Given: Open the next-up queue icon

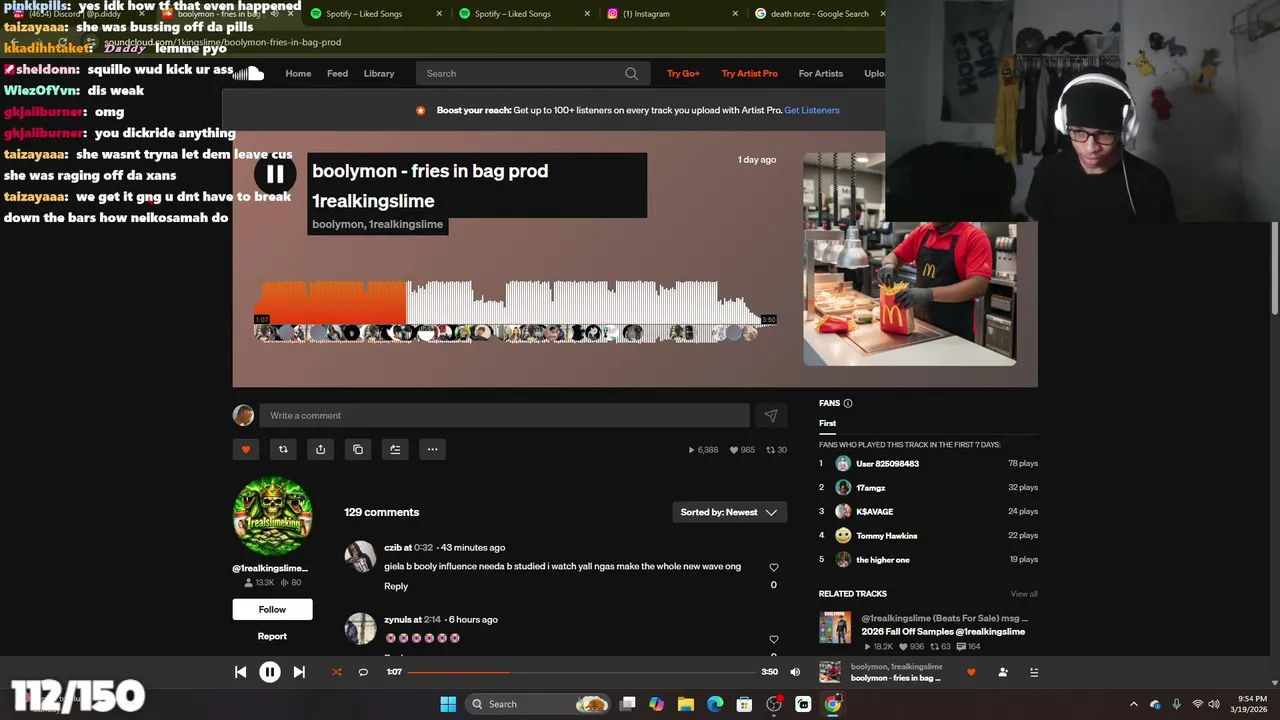Looking at the screenshot, I should click(x=1034, y=672).
